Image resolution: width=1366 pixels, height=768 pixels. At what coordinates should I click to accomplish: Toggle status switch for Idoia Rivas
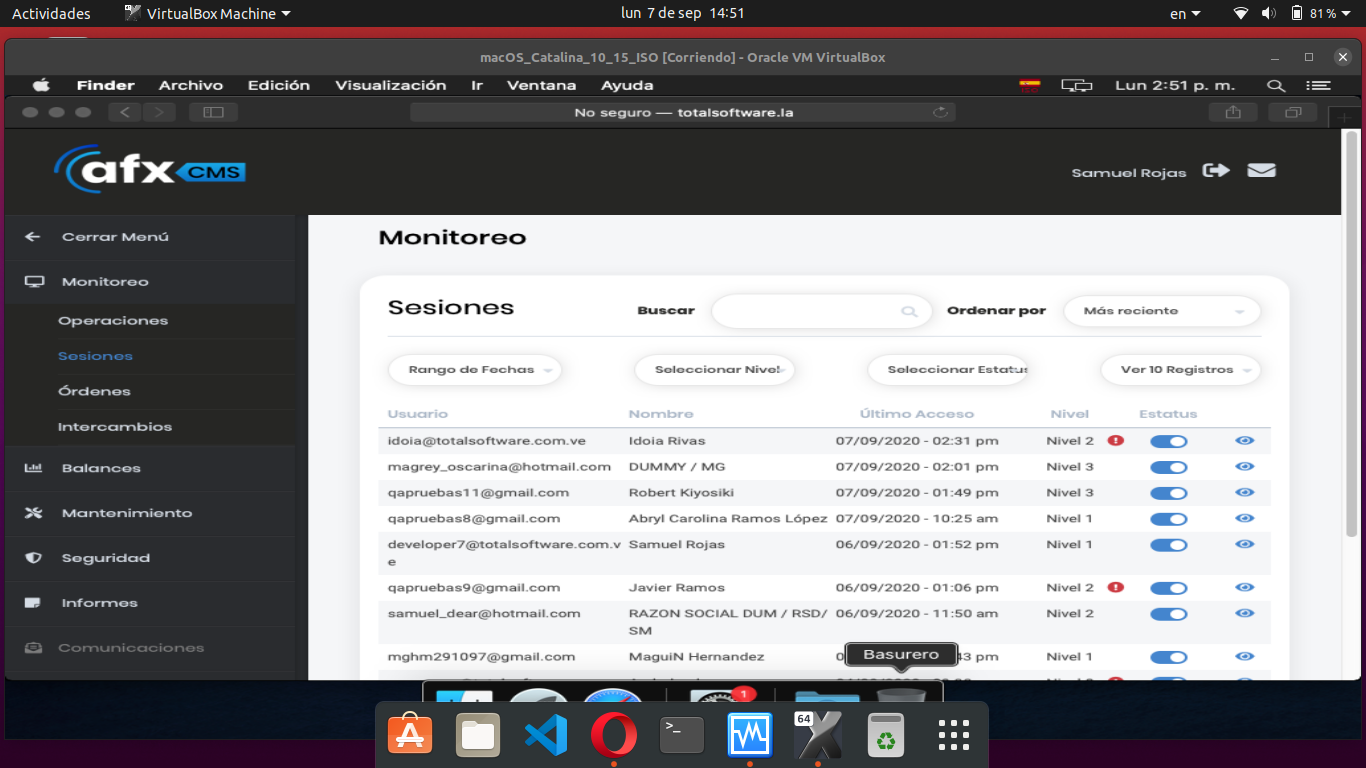point(1168,441)
